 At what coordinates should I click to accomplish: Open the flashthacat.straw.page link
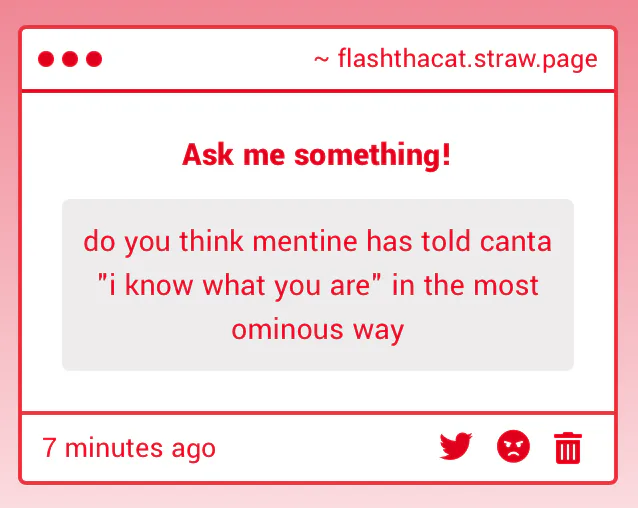pyautogui.click(x=468, y=59)
